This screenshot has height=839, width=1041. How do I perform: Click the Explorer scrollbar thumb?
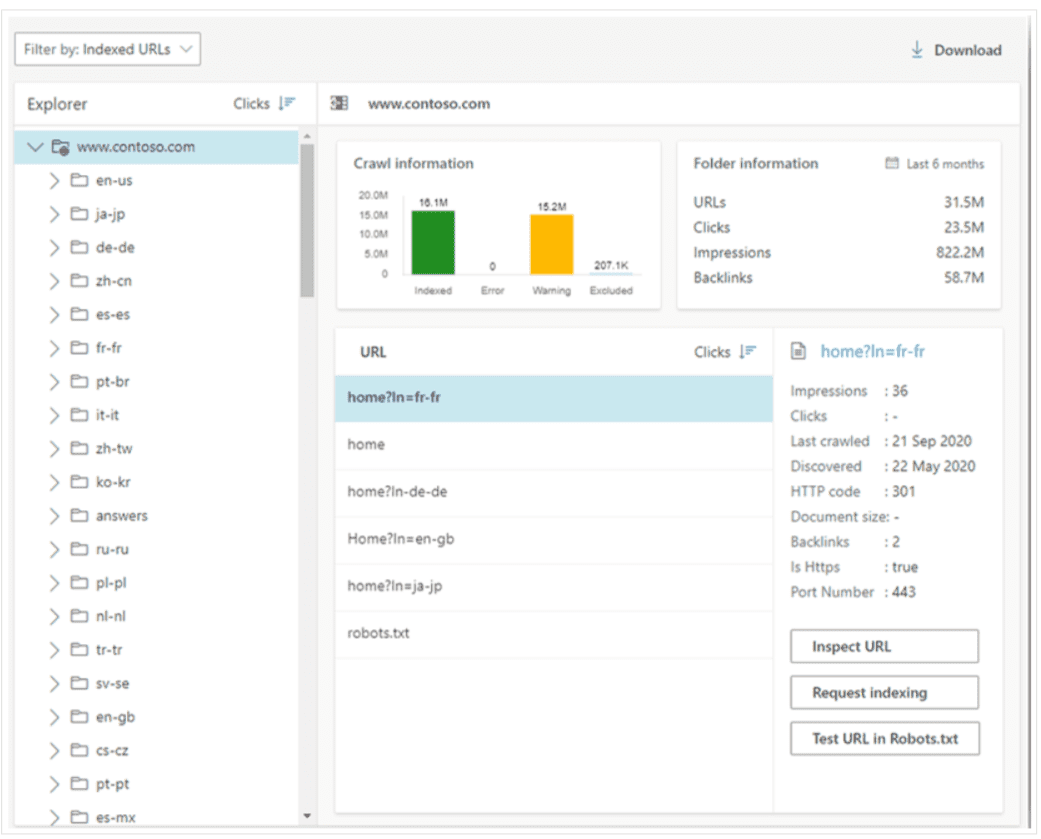[307, 220]
